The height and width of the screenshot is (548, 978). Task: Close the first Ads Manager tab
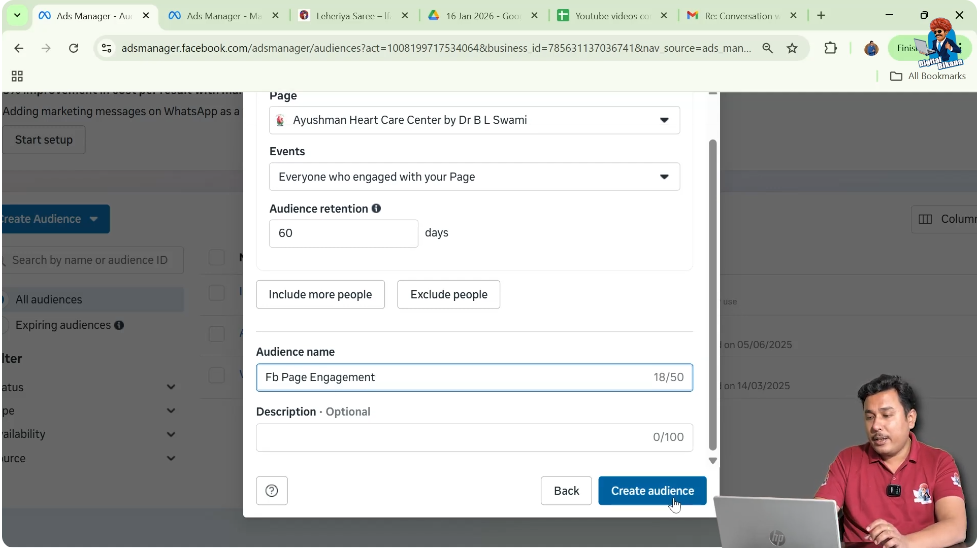click(x=146, y=16)
